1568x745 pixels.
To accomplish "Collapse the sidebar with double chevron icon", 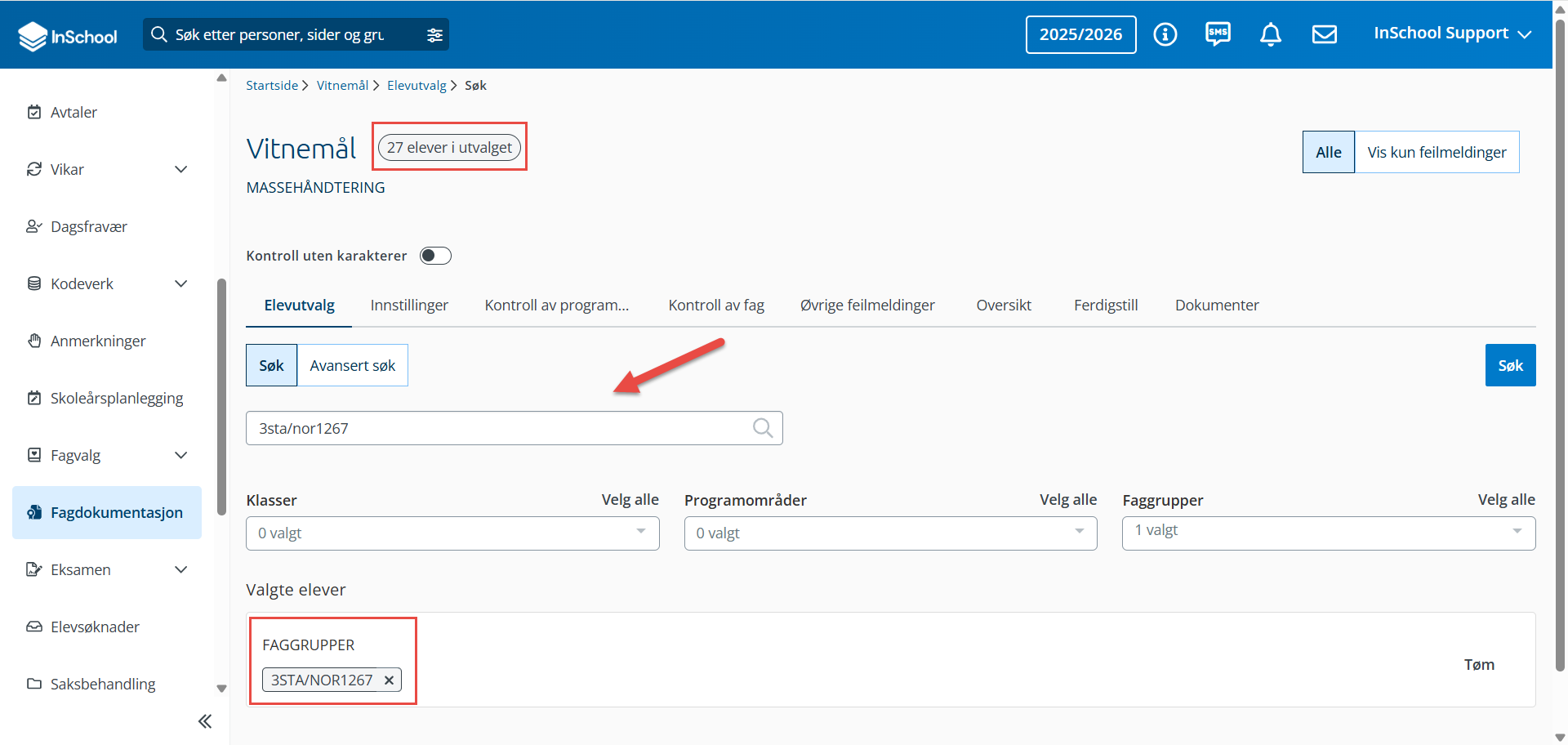I will tap(205, 721).
